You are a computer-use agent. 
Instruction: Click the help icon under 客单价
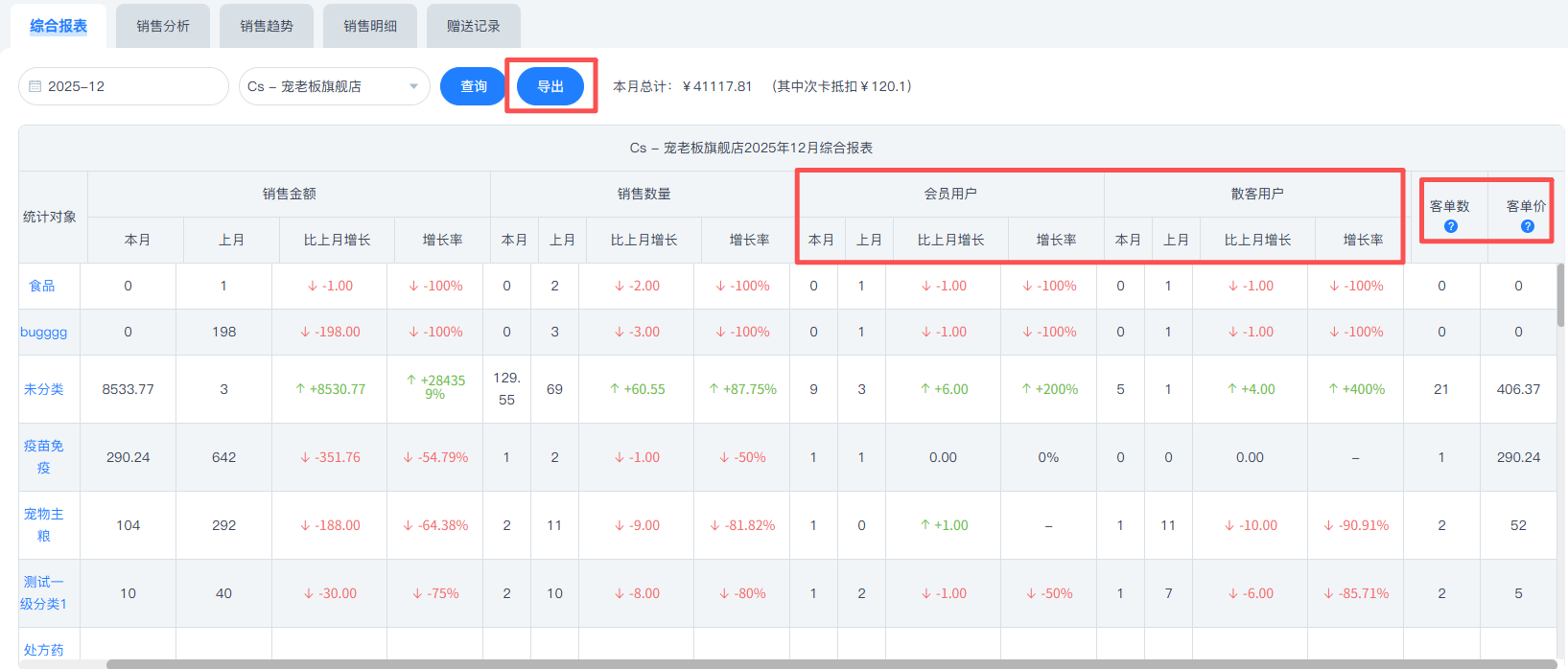point(1527,226)
